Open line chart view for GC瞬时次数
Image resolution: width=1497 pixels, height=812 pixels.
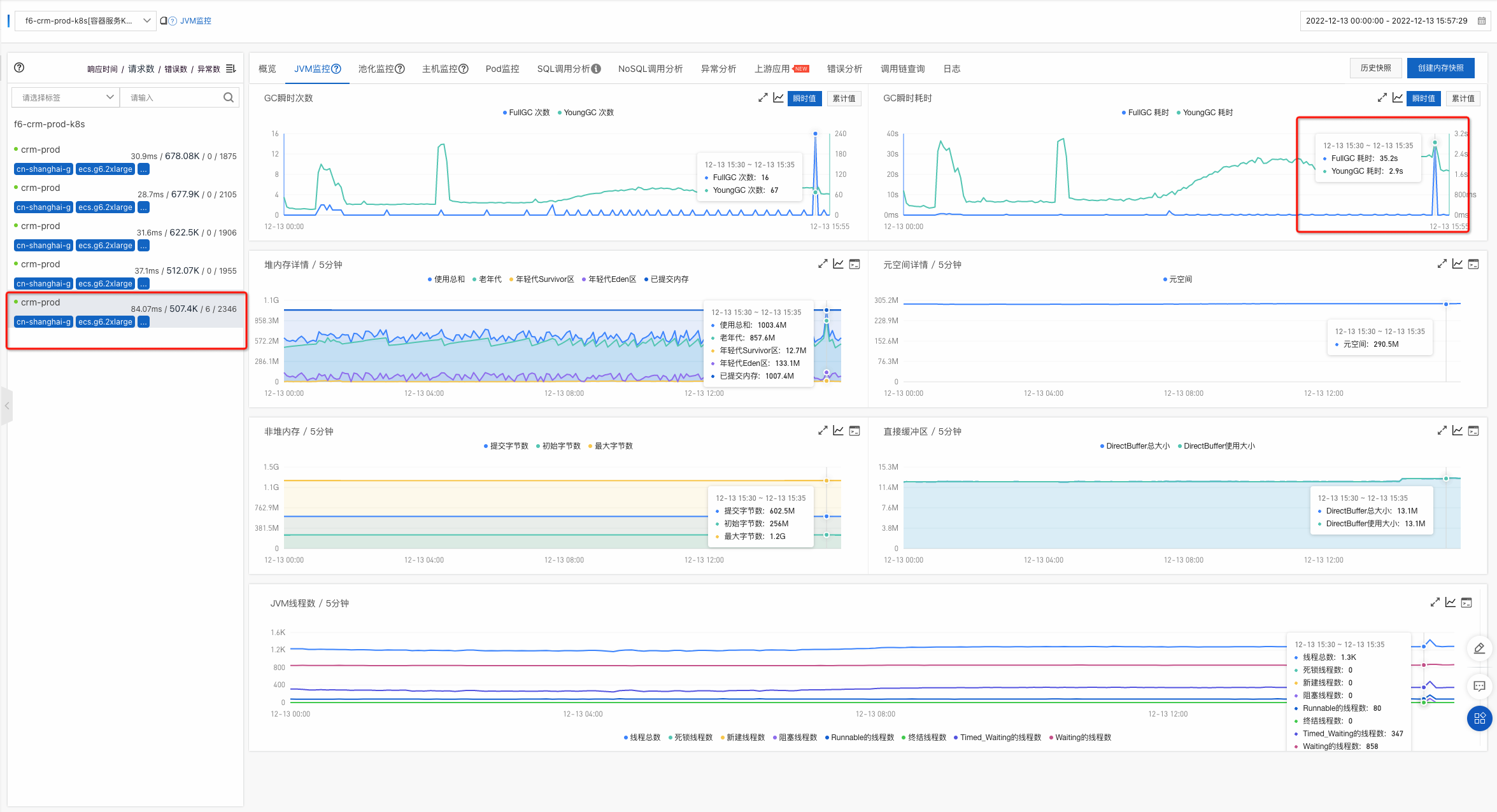click(778, 98)
